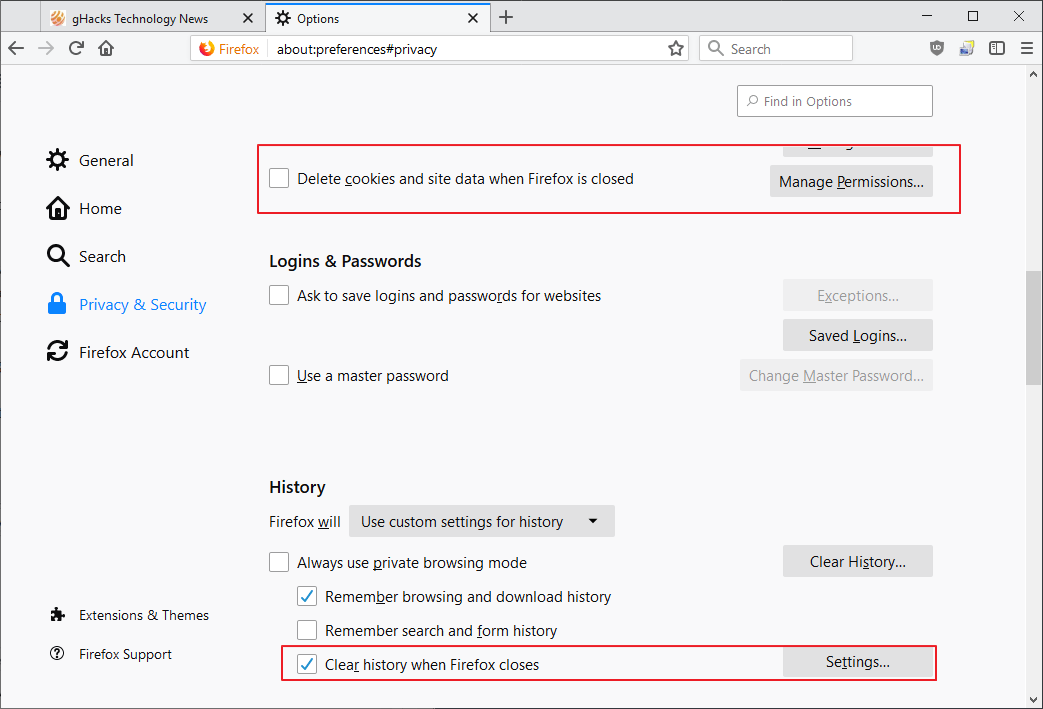Screen dimensions: 1043x709
Task: Bookmark this page with the star
Action: pyautogui.click(x=676, y=49)
